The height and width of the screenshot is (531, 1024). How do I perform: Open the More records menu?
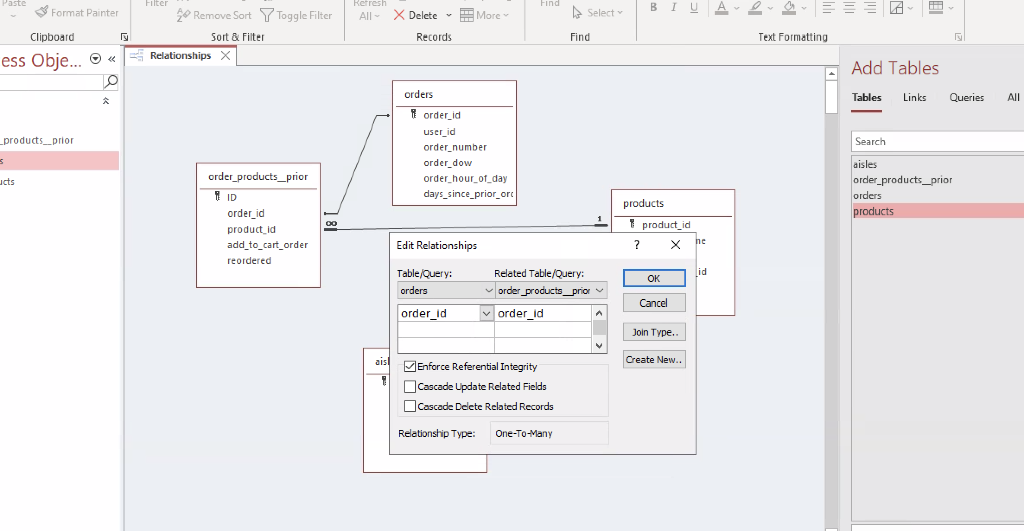pyautogui.click(x=484, y=15)
